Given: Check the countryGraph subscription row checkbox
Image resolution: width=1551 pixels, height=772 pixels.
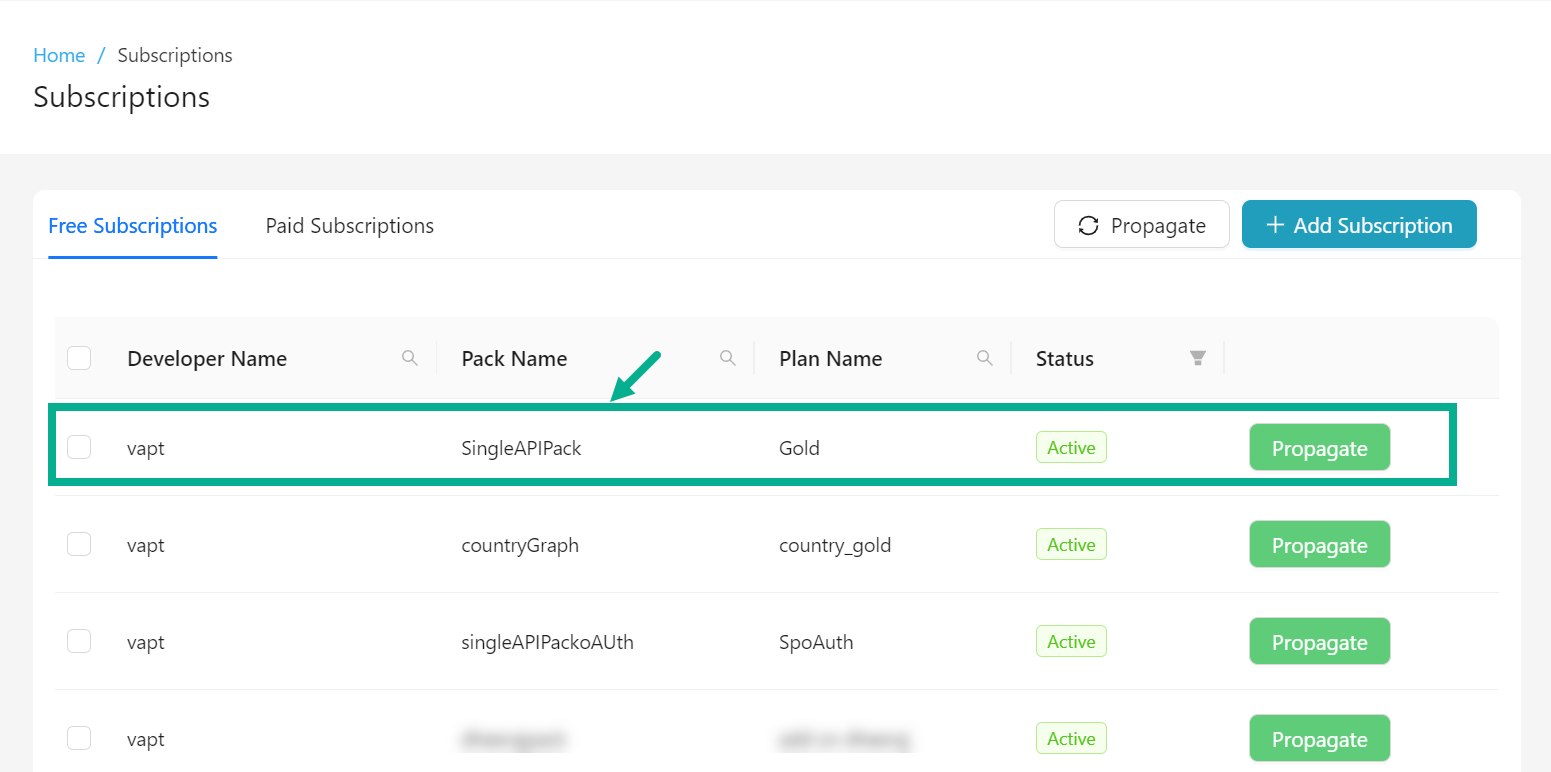Looking at the screenshot, I should pos(79,543).
